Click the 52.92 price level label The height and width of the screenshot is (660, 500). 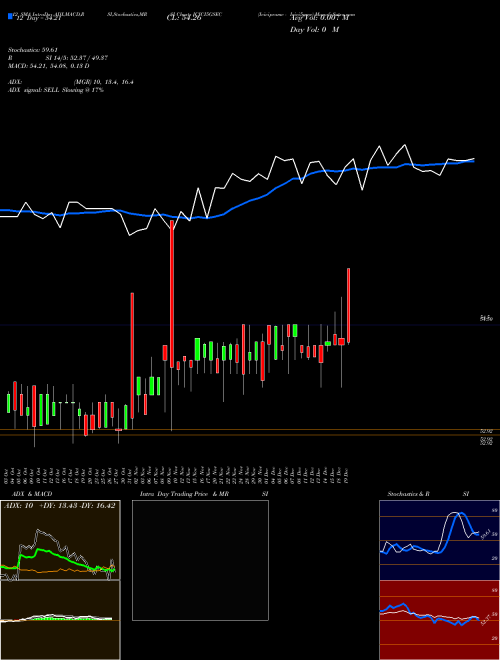click(x=487, y=431)
